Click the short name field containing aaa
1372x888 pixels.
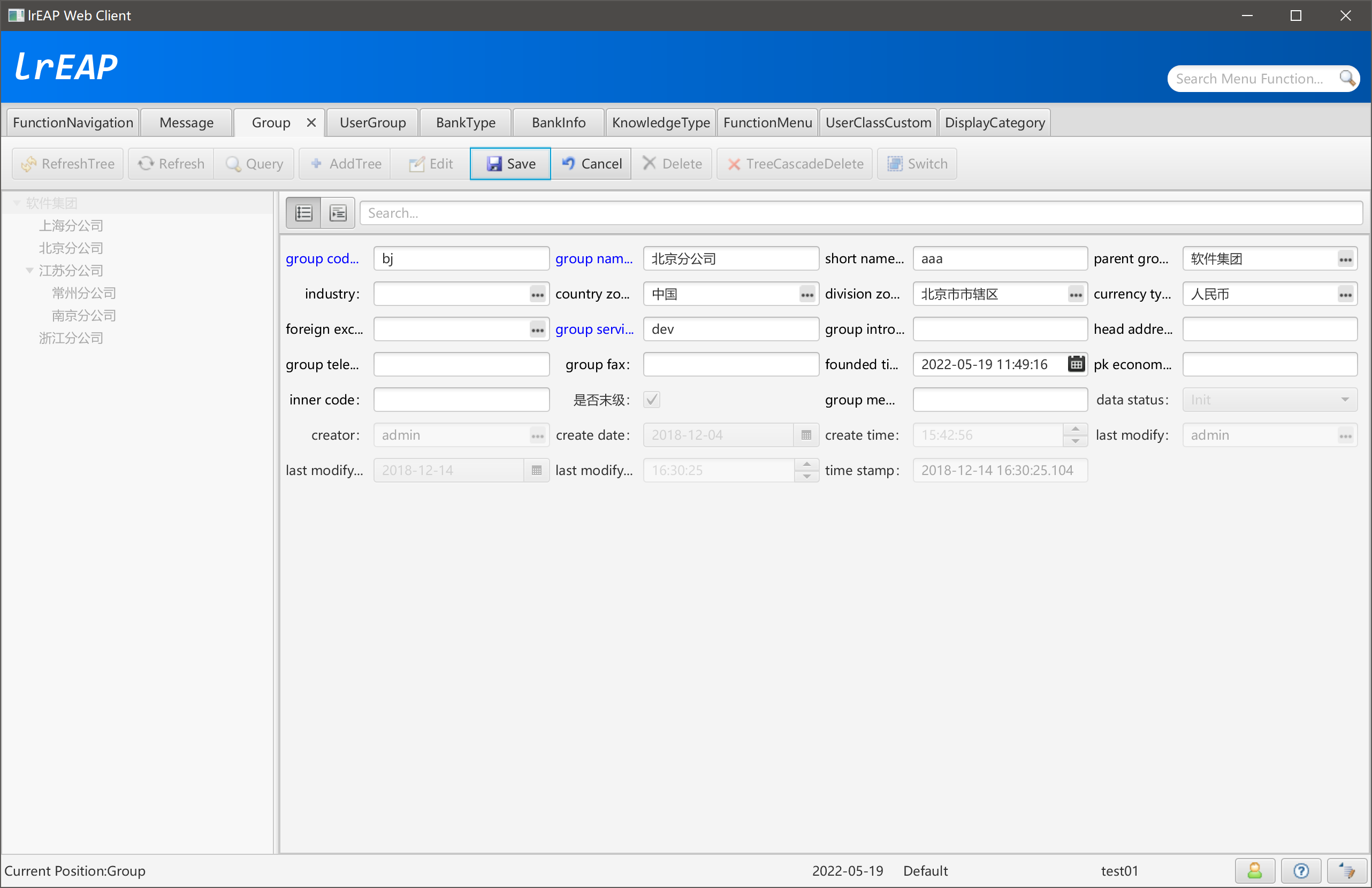(1000, 259)
